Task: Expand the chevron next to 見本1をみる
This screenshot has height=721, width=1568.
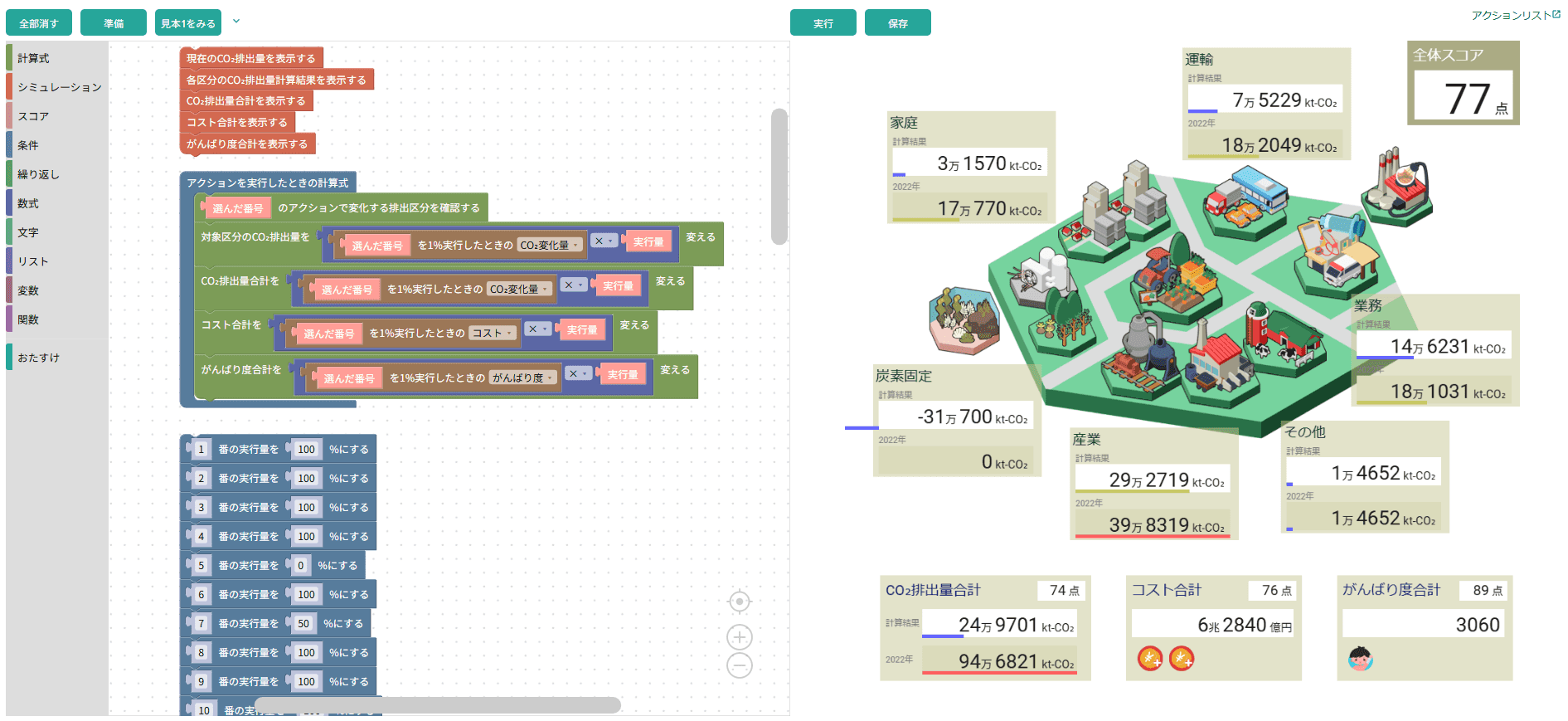Action: click(x=236, y=22)
